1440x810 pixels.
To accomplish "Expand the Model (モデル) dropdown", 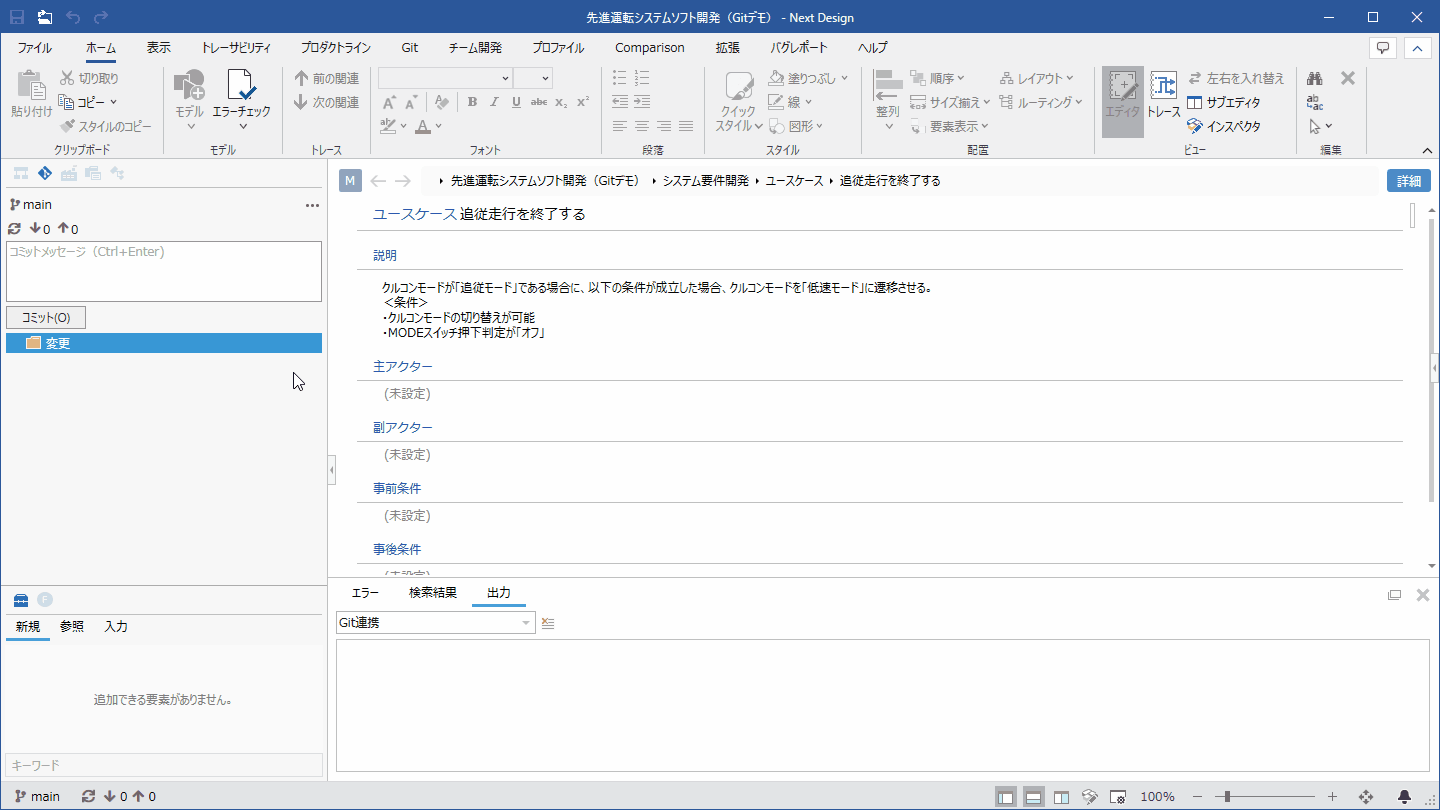I will point(190,125).
